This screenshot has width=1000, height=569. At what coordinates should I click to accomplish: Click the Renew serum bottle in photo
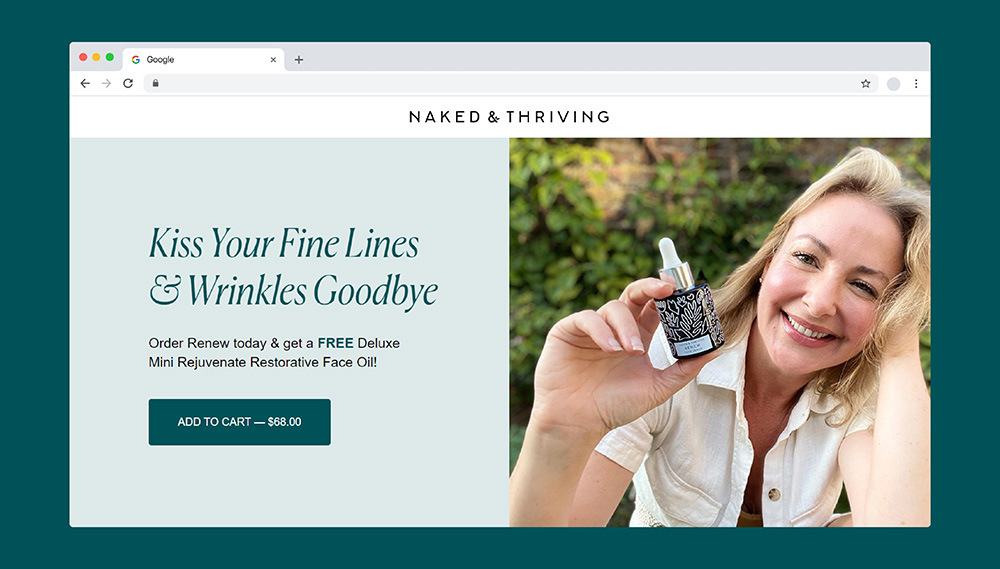(x=687, y=299)
